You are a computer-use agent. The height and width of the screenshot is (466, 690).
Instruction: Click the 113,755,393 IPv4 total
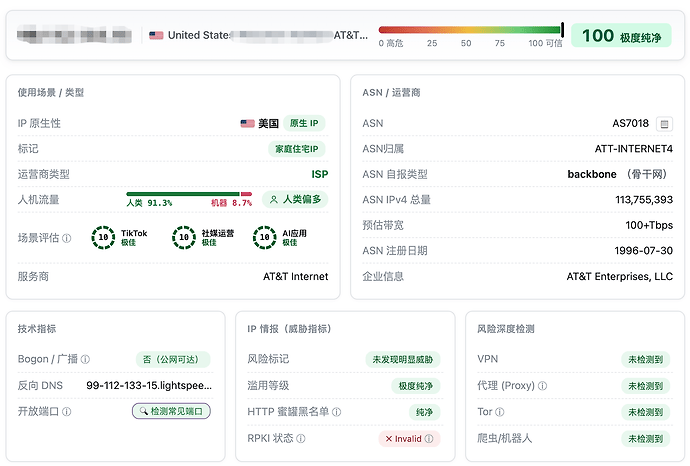click(644, 200)
